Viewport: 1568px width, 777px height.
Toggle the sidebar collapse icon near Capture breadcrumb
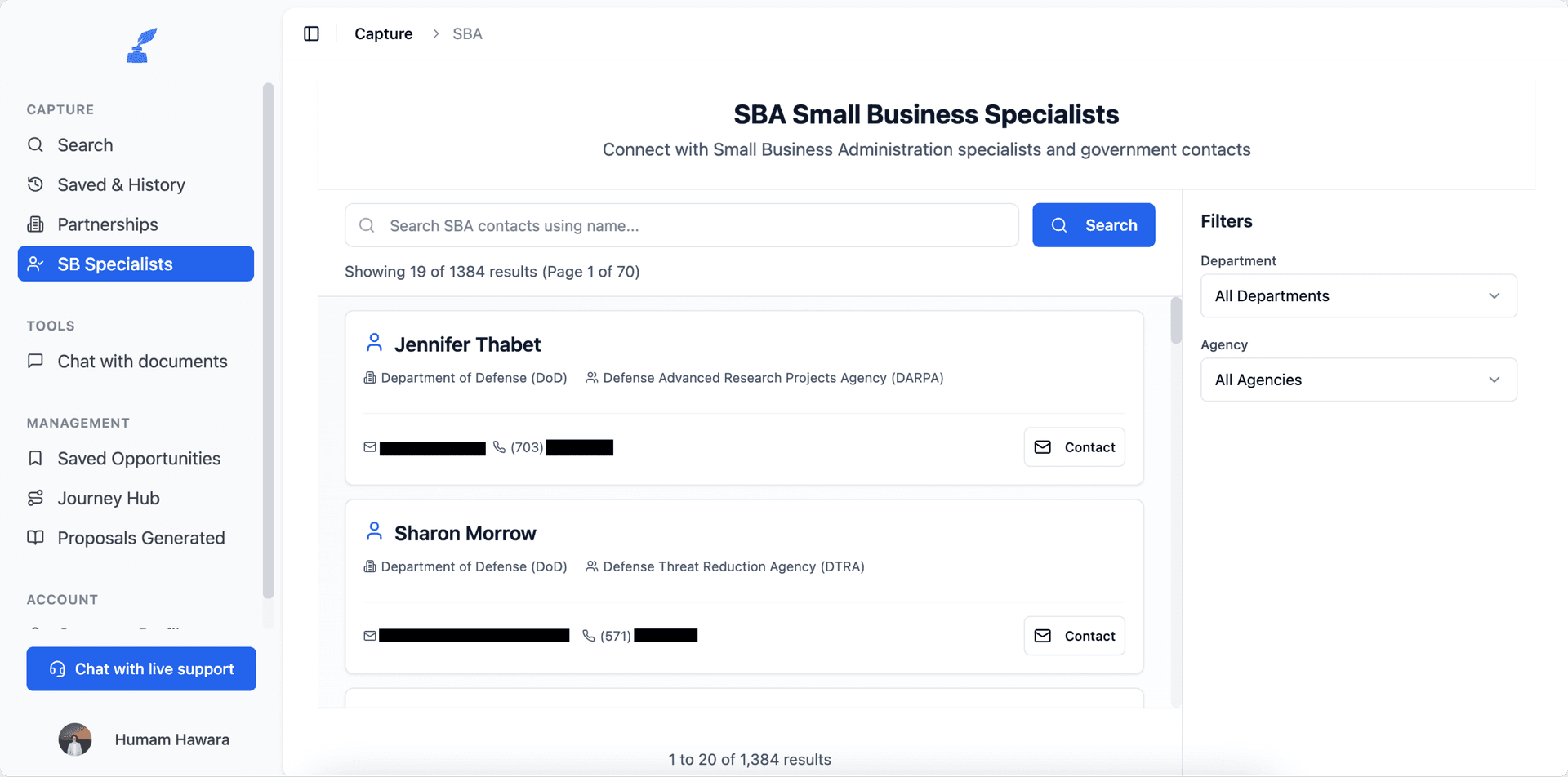311,33
